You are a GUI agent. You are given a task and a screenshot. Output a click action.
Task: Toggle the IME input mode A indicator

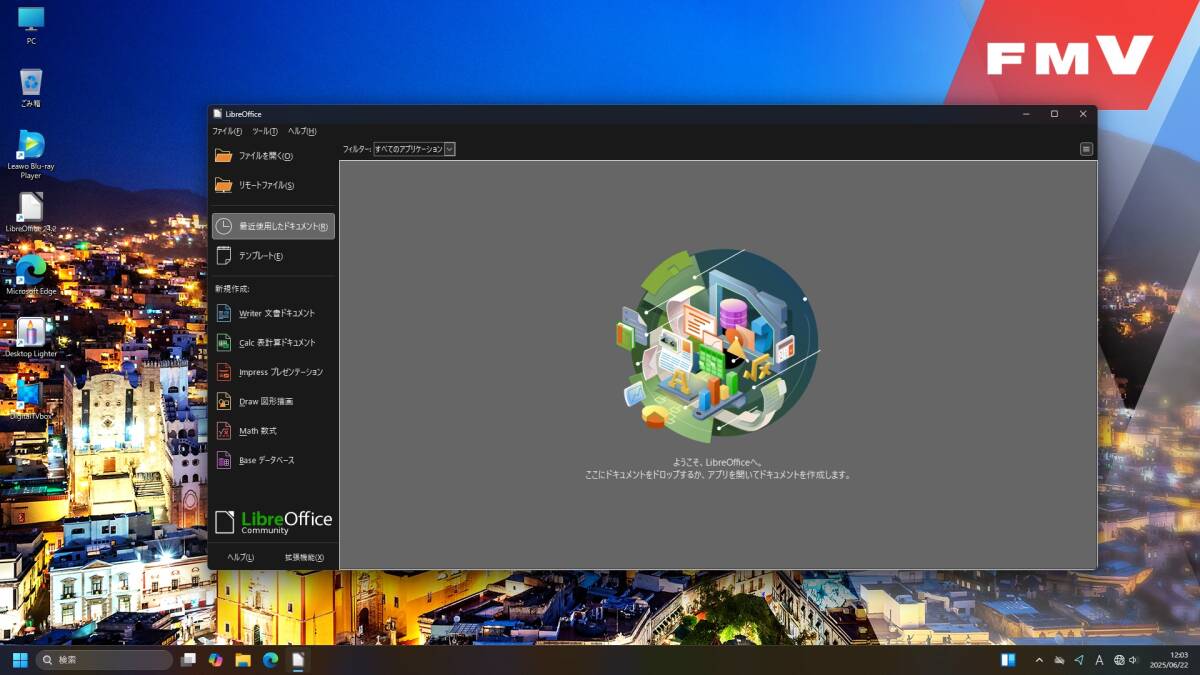tap(1099, 660)
